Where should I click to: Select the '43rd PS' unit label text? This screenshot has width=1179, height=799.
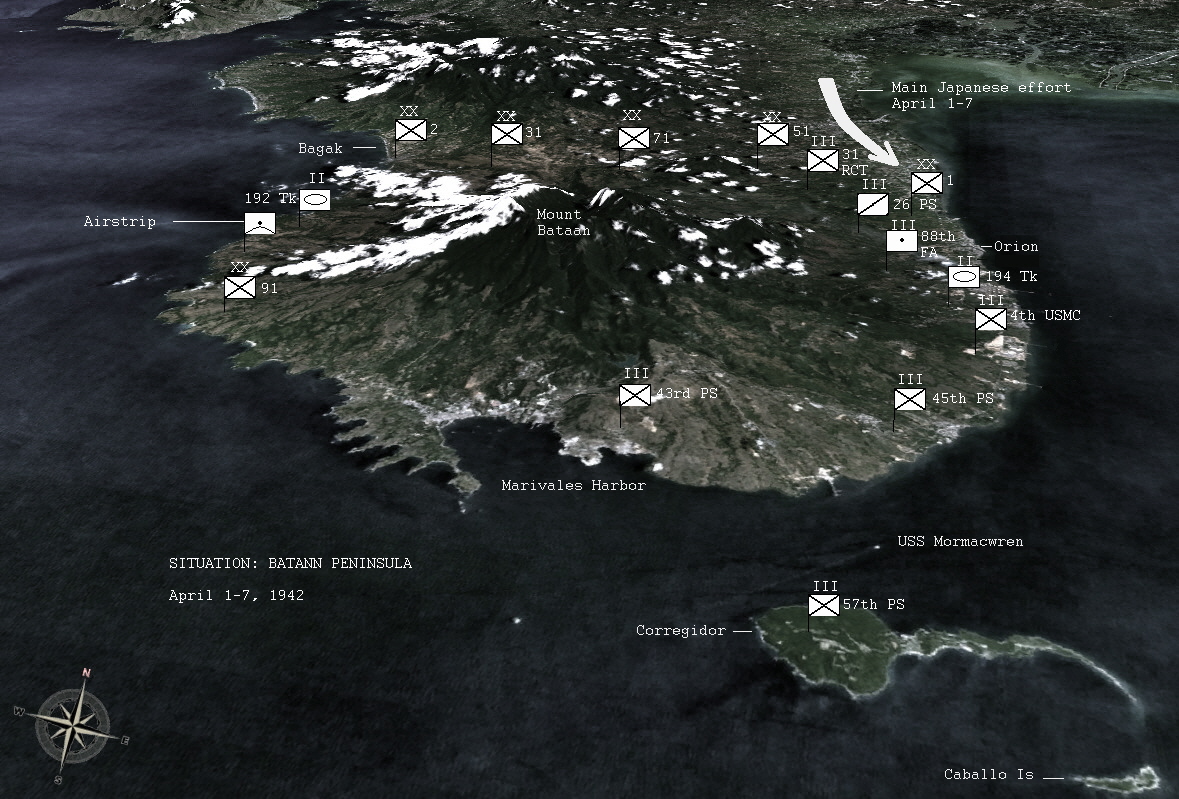(x=687, y=393)
